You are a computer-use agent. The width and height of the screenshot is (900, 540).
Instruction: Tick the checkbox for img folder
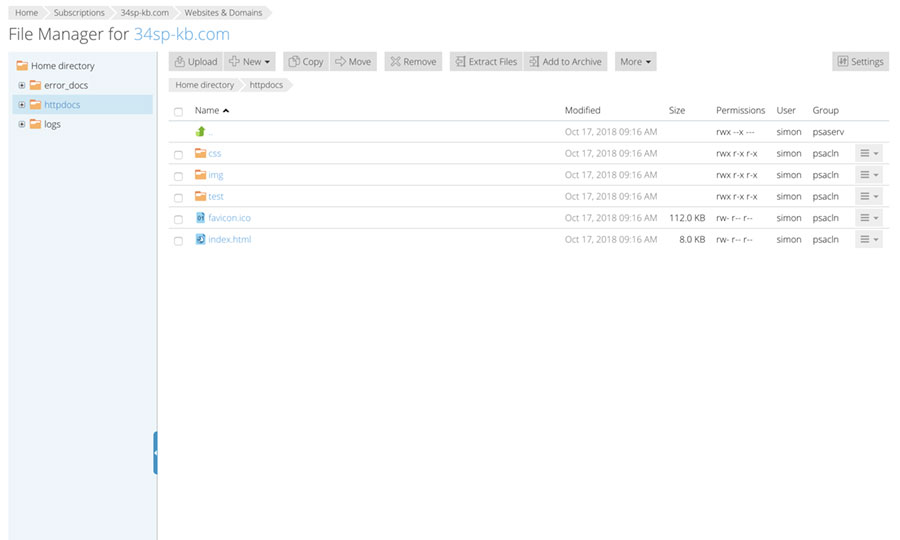[179, 176]
